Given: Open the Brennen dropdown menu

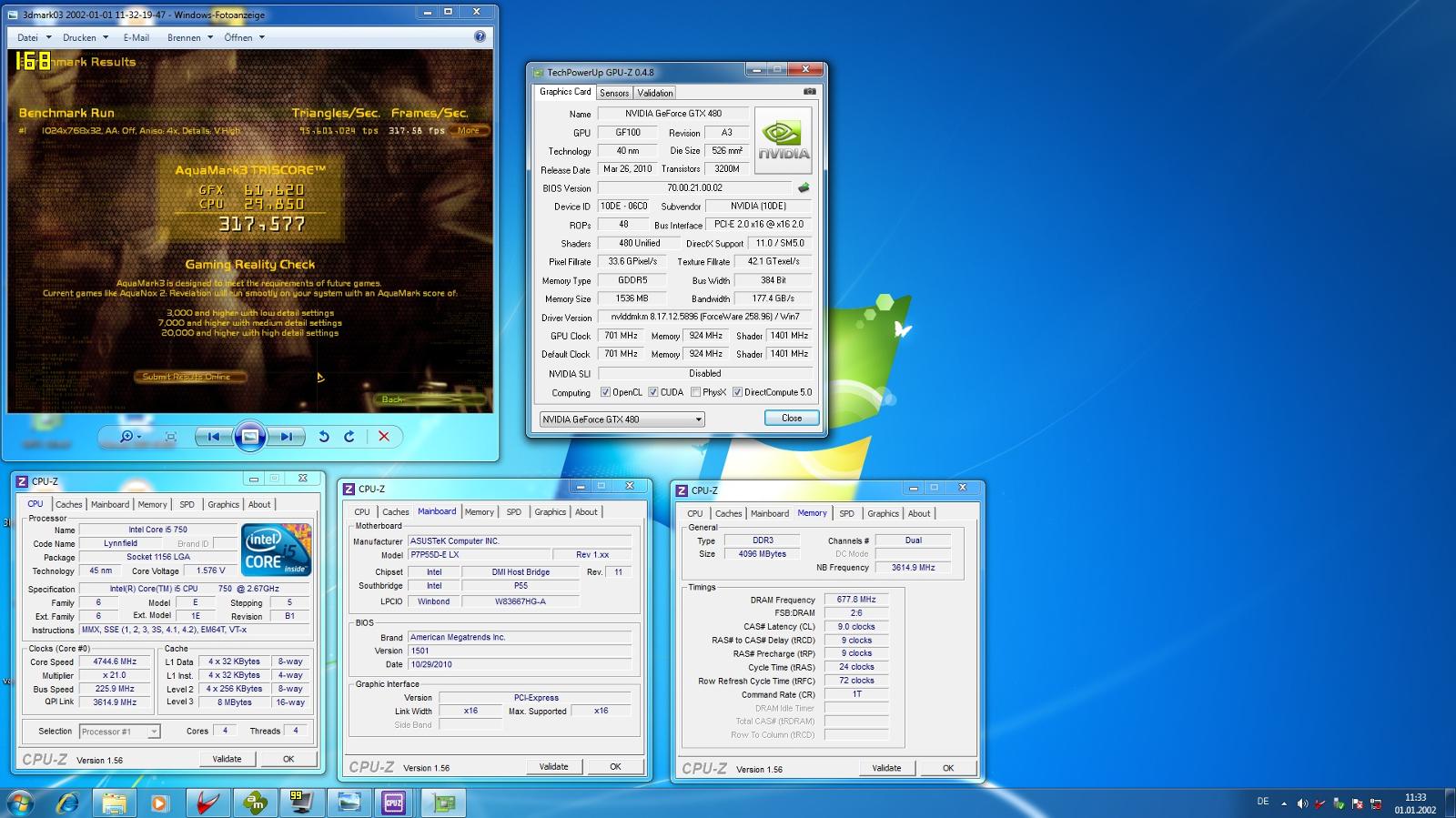Looking at the screenshot, I should pyautogui.click(x=189, y=37).
